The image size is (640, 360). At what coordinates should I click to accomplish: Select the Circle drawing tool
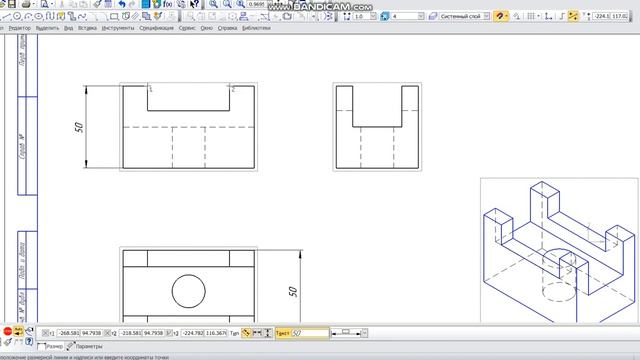pos(17,16)
